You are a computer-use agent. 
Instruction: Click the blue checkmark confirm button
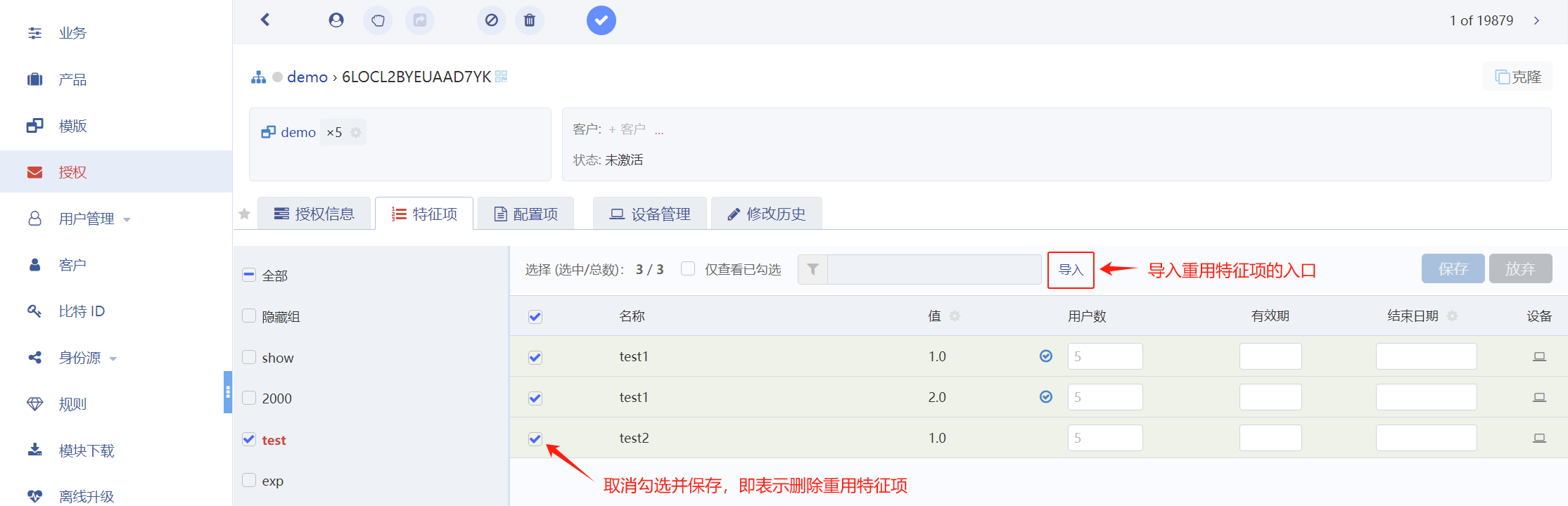(x=601, y=20)
